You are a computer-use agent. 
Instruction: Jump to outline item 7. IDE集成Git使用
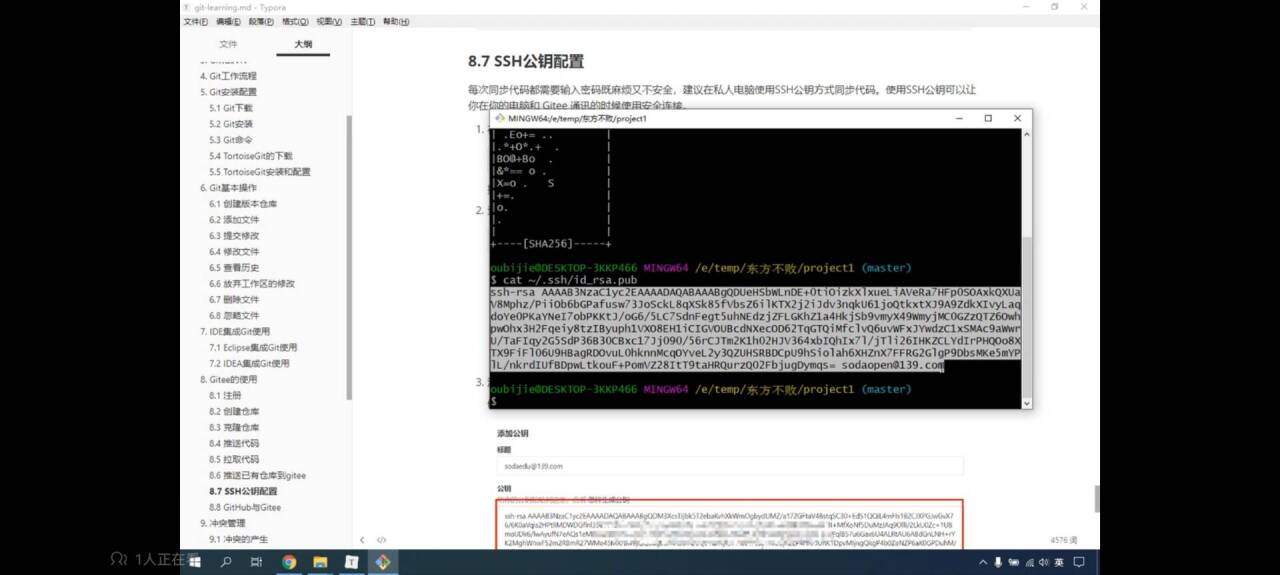(x=235, y=331)
